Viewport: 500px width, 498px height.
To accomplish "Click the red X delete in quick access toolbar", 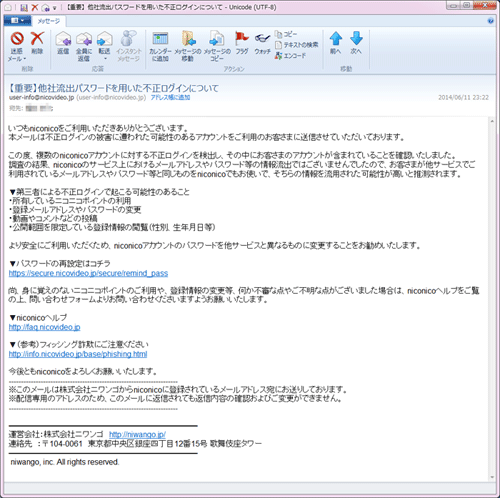I will pos(34,7).
